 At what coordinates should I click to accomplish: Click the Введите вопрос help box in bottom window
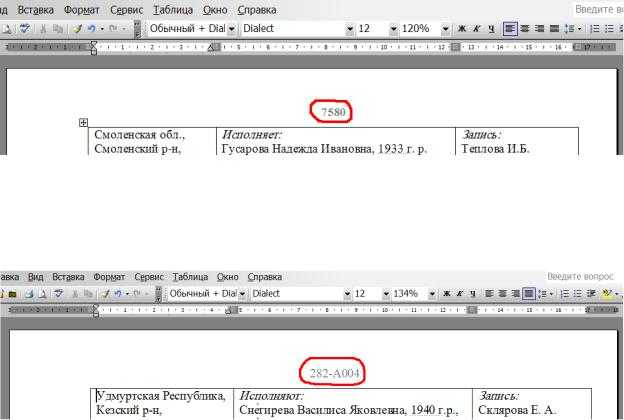pos(584,276)
